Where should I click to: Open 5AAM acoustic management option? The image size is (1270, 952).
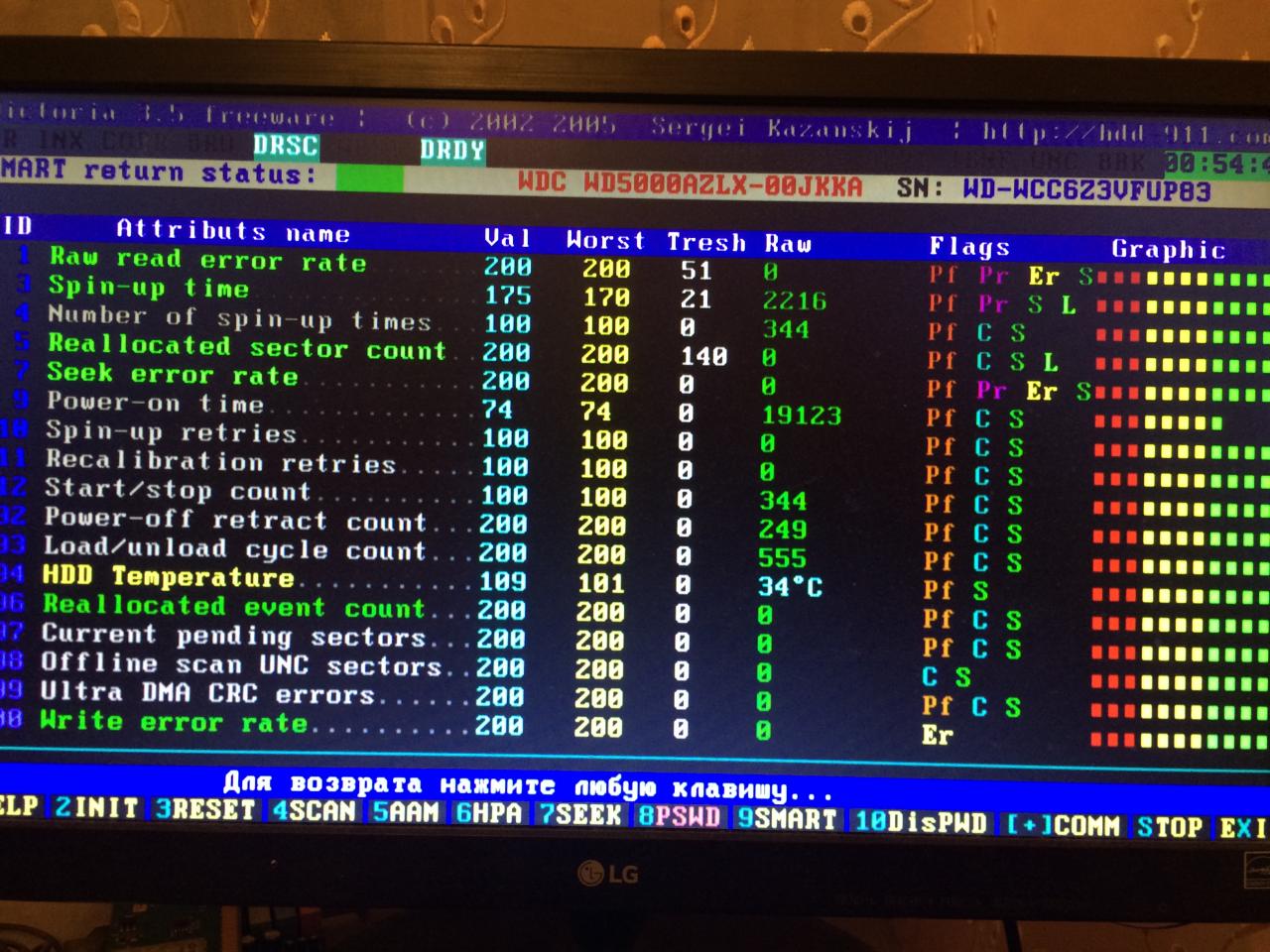pyautogui.click(x=406, y=812)
